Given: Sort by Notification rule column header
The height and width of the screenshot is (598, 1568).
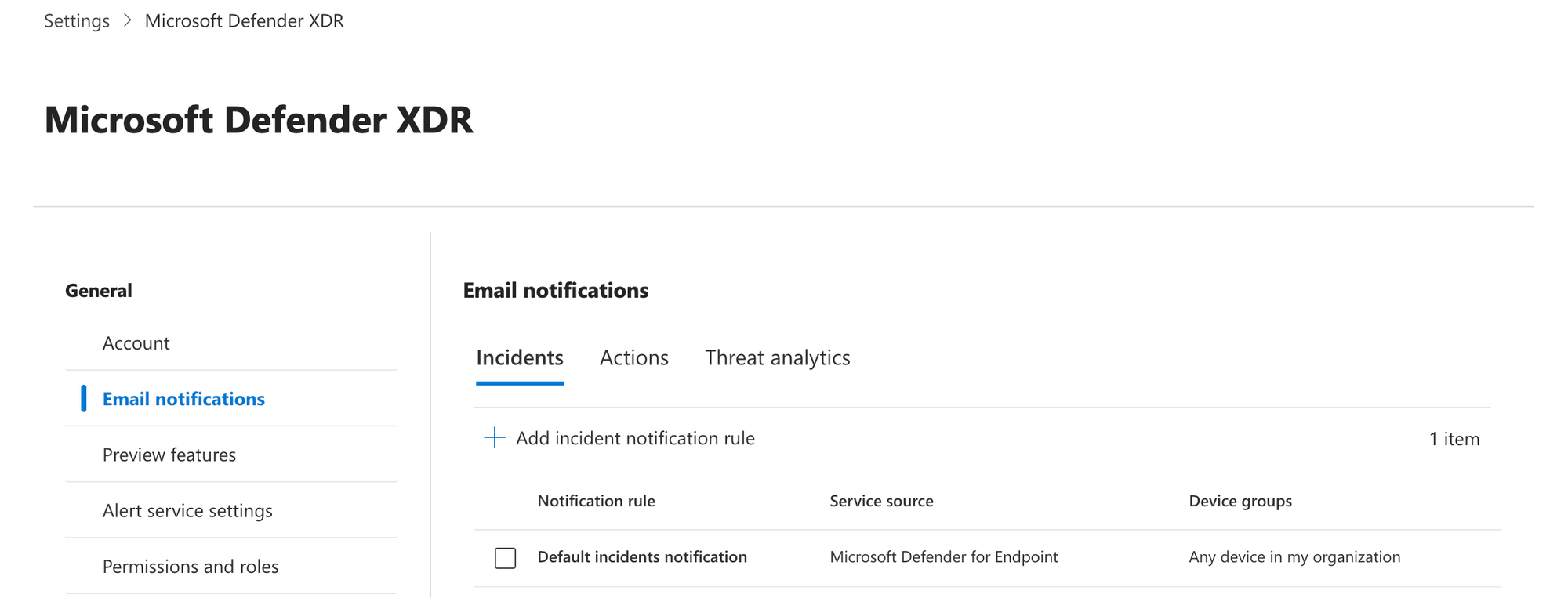Looking at the screenshot, I should (x=596, y=501).
